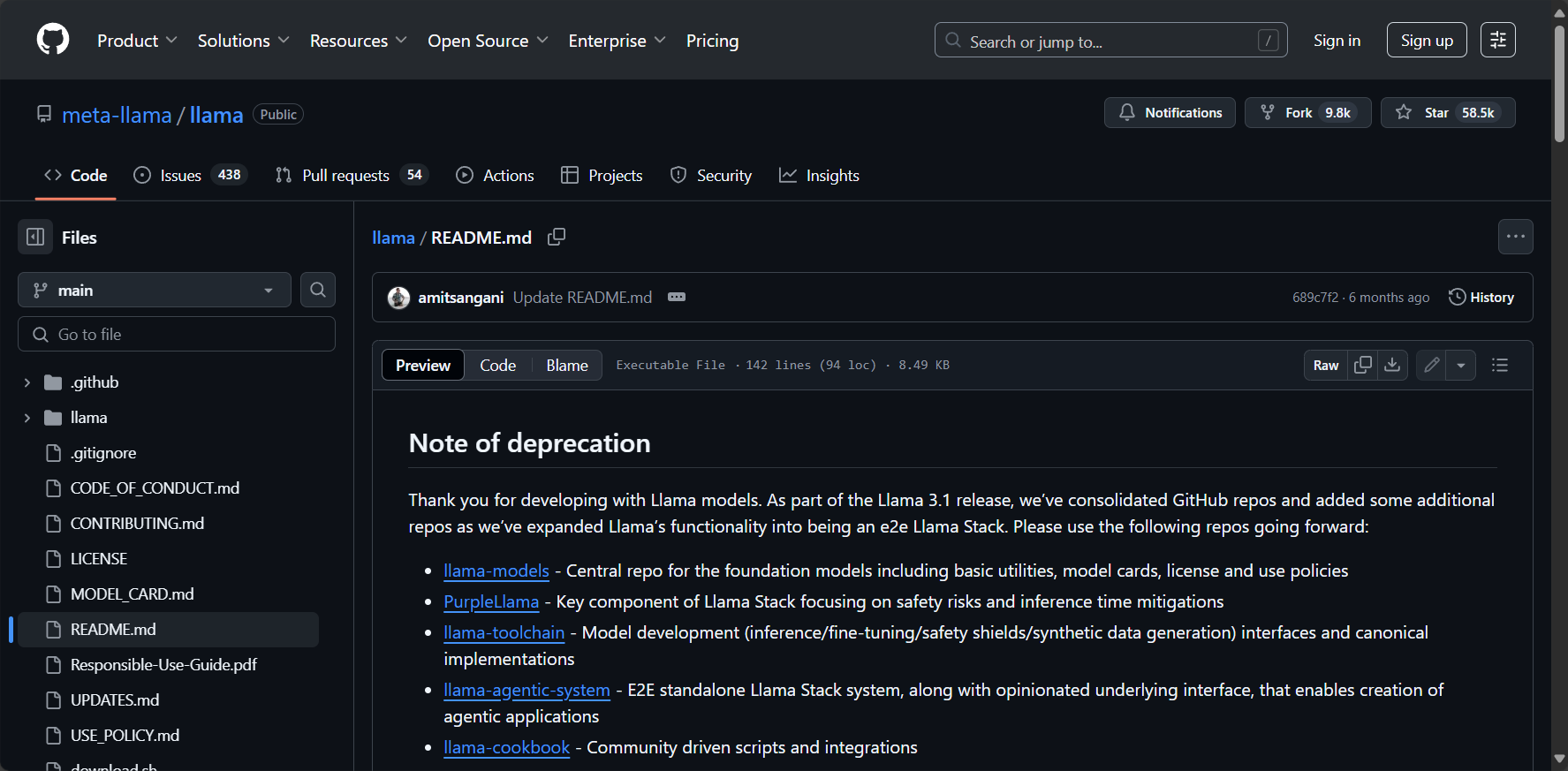Open the Solutions menu dropdown

coord(243,41)
